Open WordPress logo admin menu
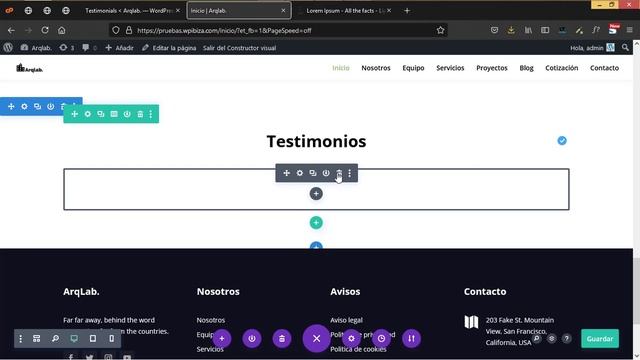 (8, 47)
